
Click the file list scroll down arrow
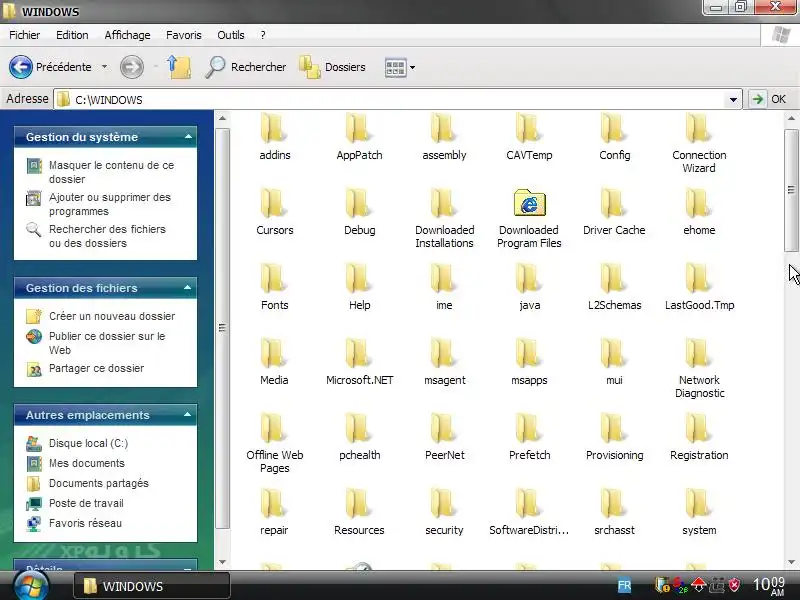click(791, 562)
